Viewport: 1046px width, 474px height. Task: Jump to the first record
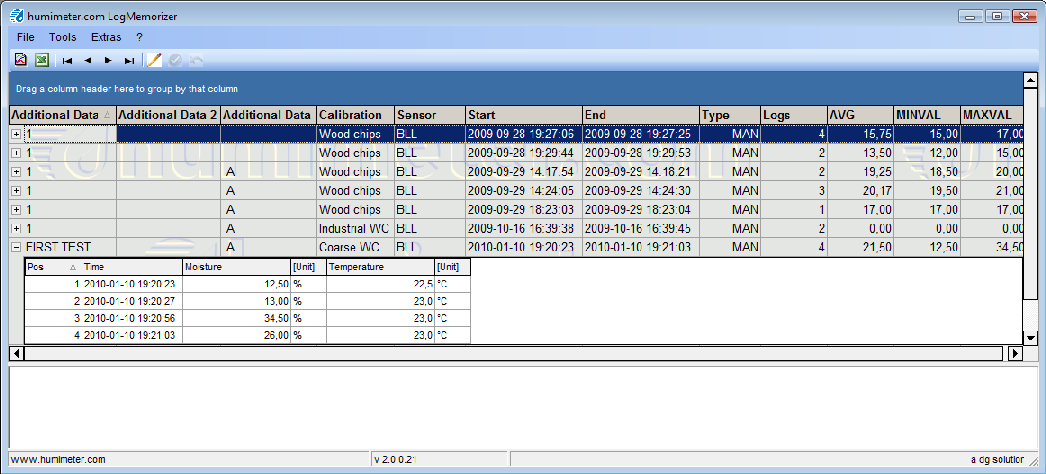click(67, 61)
